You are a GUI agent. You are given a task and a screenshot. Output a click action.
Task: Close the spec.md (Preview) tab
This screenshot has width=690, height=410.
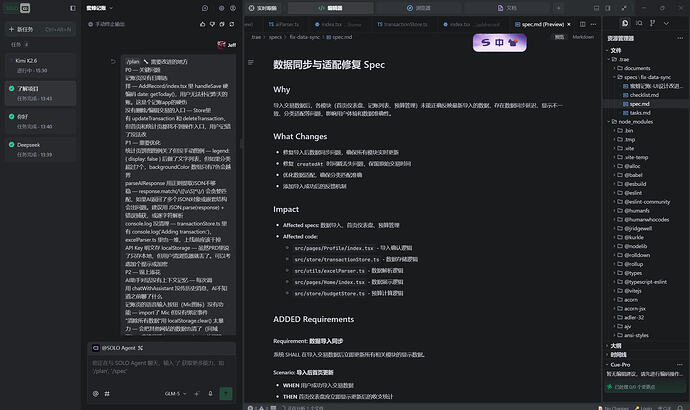[x=569, y=24]
